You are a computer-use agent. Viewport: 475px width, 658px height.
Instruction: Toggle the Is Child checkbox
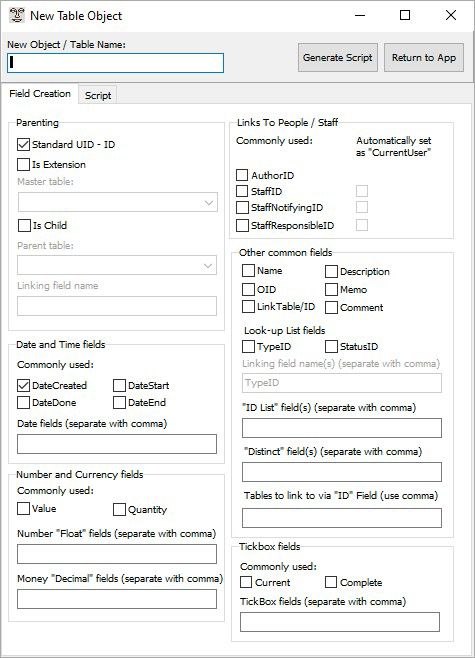(24, 225)
